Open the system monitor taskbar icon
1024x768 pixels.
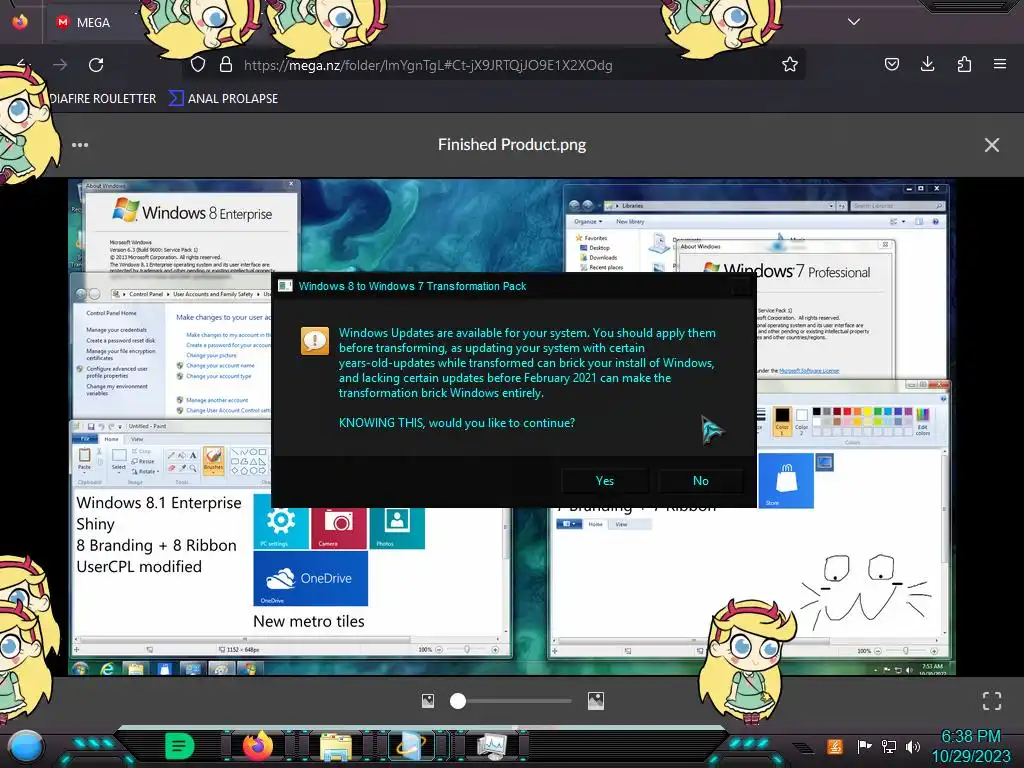coord(492,746)
